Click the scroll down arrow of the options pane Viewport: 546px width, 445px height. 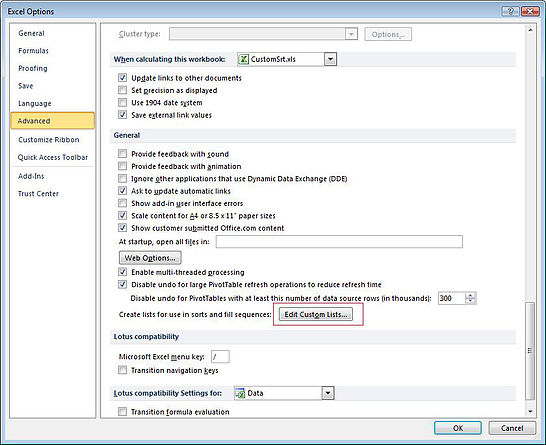530,411
